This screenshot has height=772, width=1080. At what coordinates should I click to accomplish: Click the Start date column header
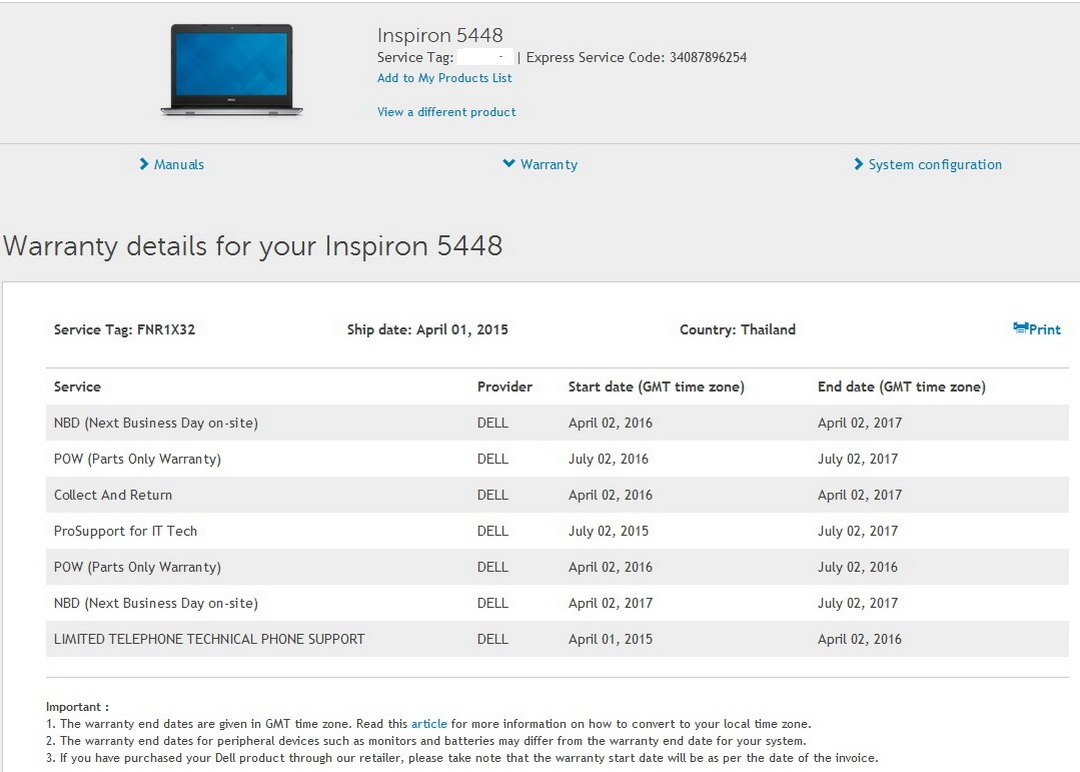tap(656, 387)
